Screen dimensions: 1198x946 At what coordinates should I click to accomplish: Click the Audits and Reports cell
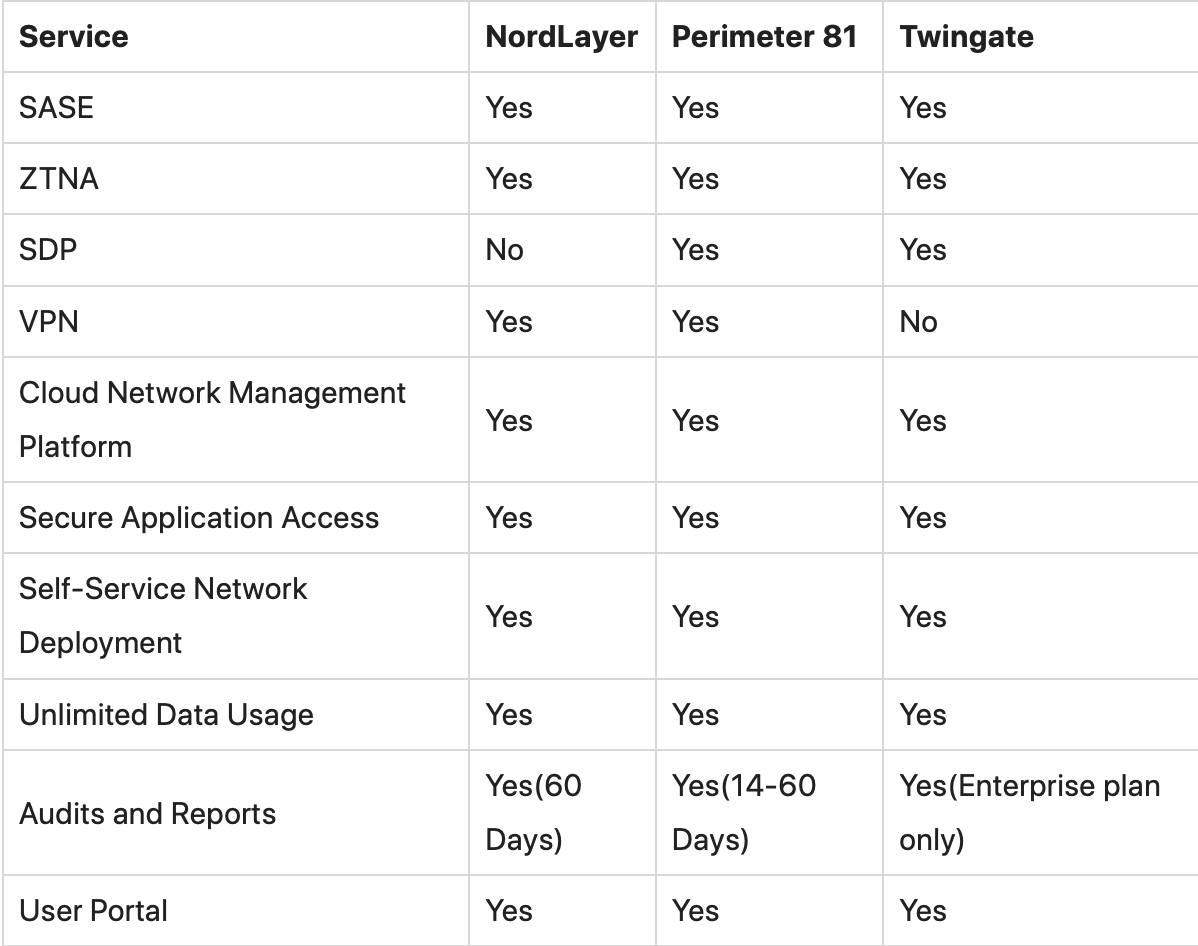pos(147,813)
